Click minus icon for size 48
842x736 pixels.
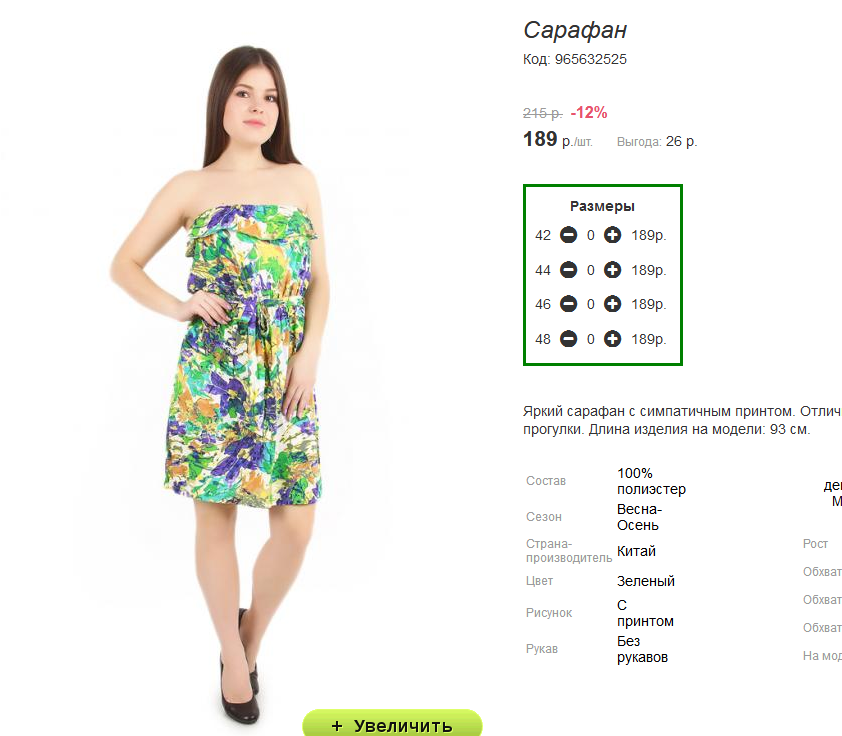coord(569,339)
